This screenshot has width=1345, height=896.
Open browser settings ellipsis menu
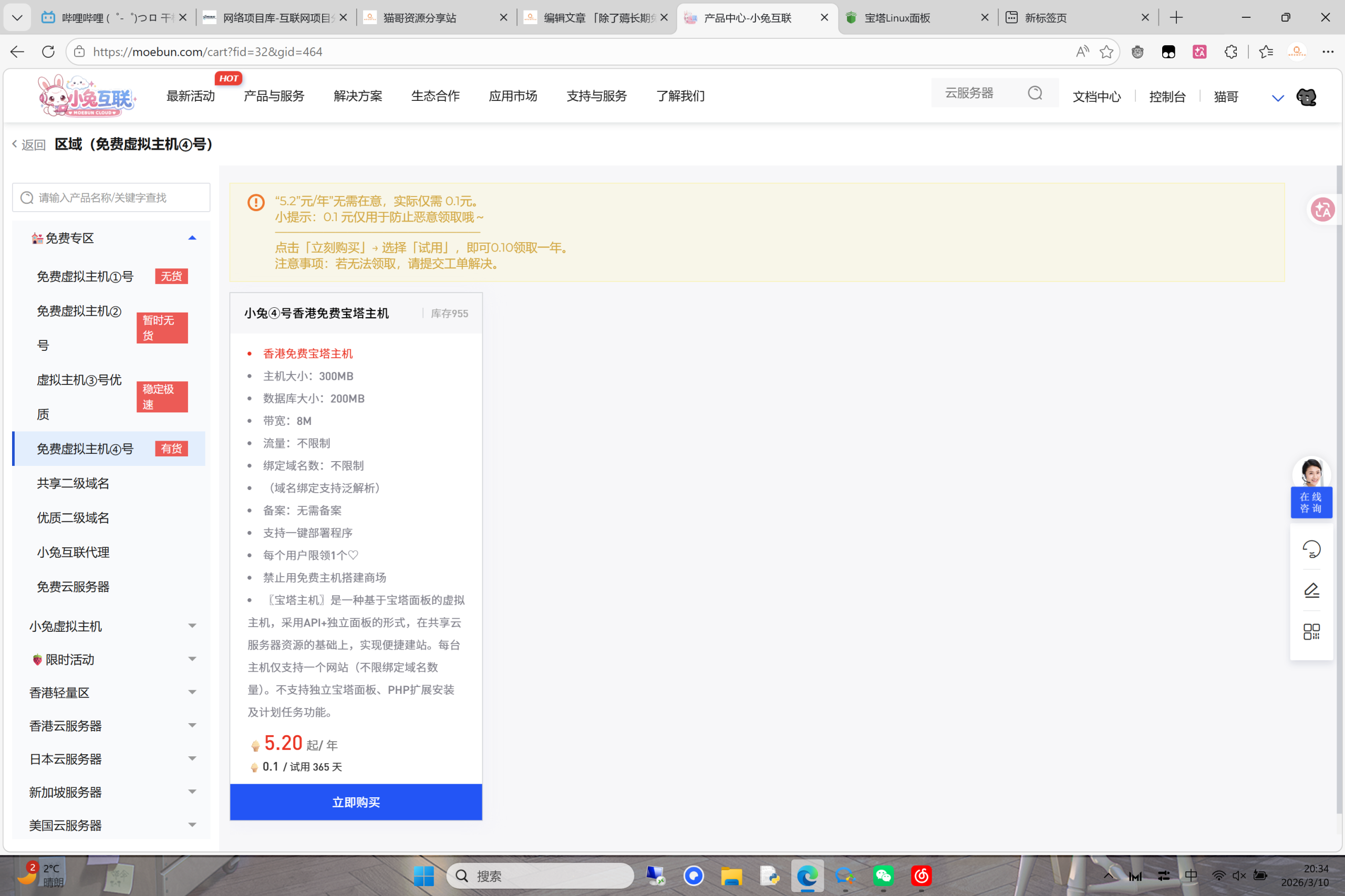tap(1328, 52)
